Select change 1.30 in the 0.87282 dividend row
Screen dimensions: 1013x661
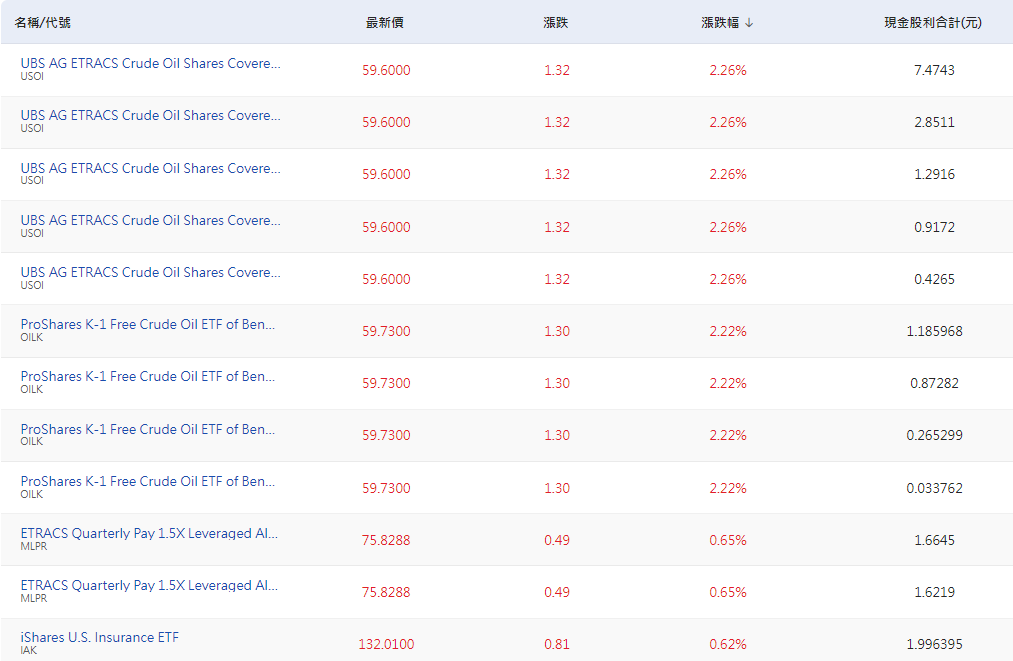pyautogui.click(x=557, y=383)
